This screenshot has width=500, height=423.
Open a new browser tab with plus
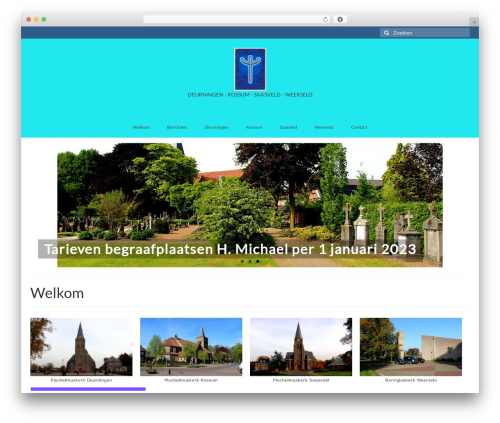click(474, 22)
